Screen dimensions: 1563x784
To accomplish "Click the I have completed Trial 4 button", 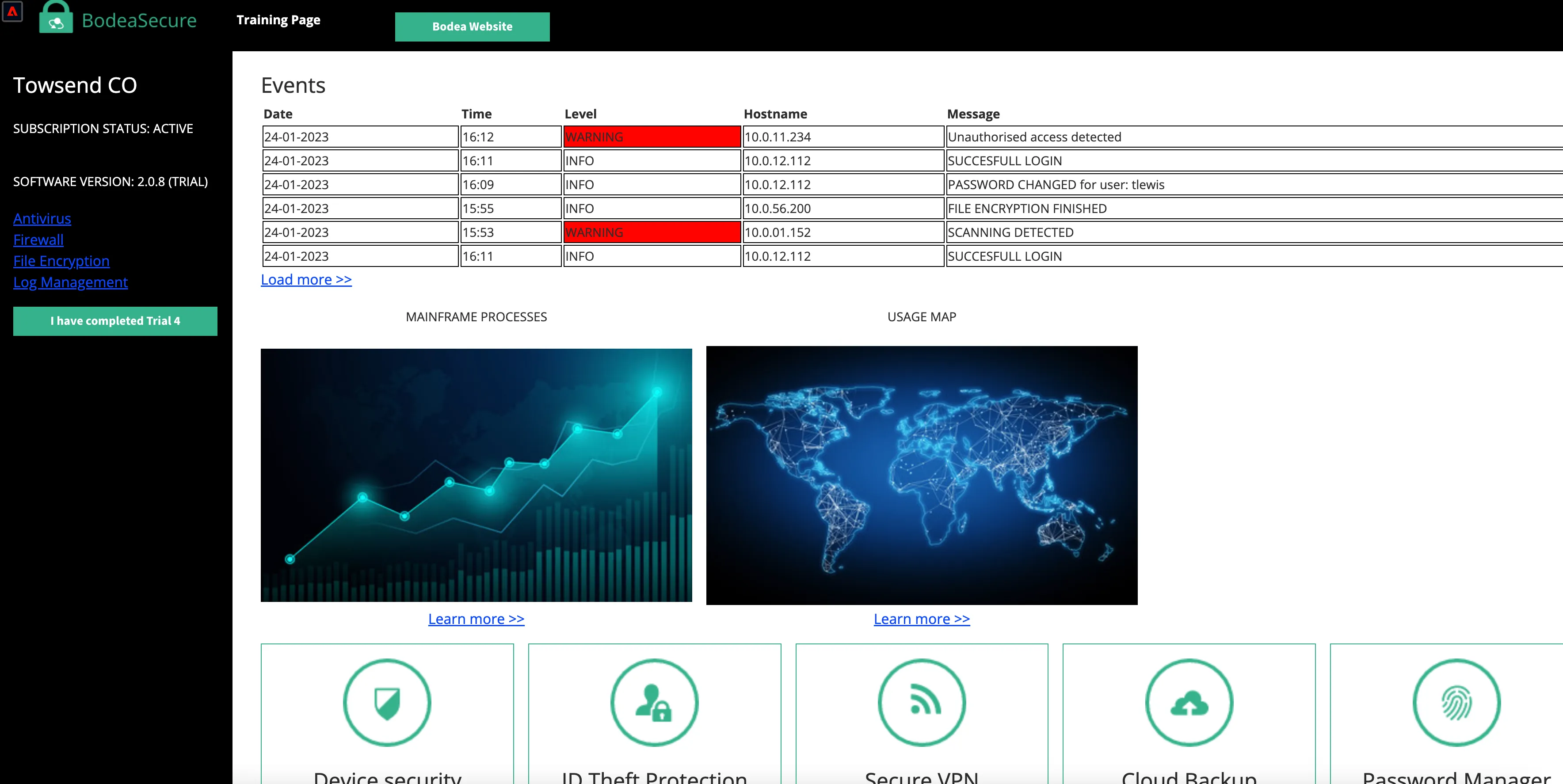I will [x=115, y=321].
